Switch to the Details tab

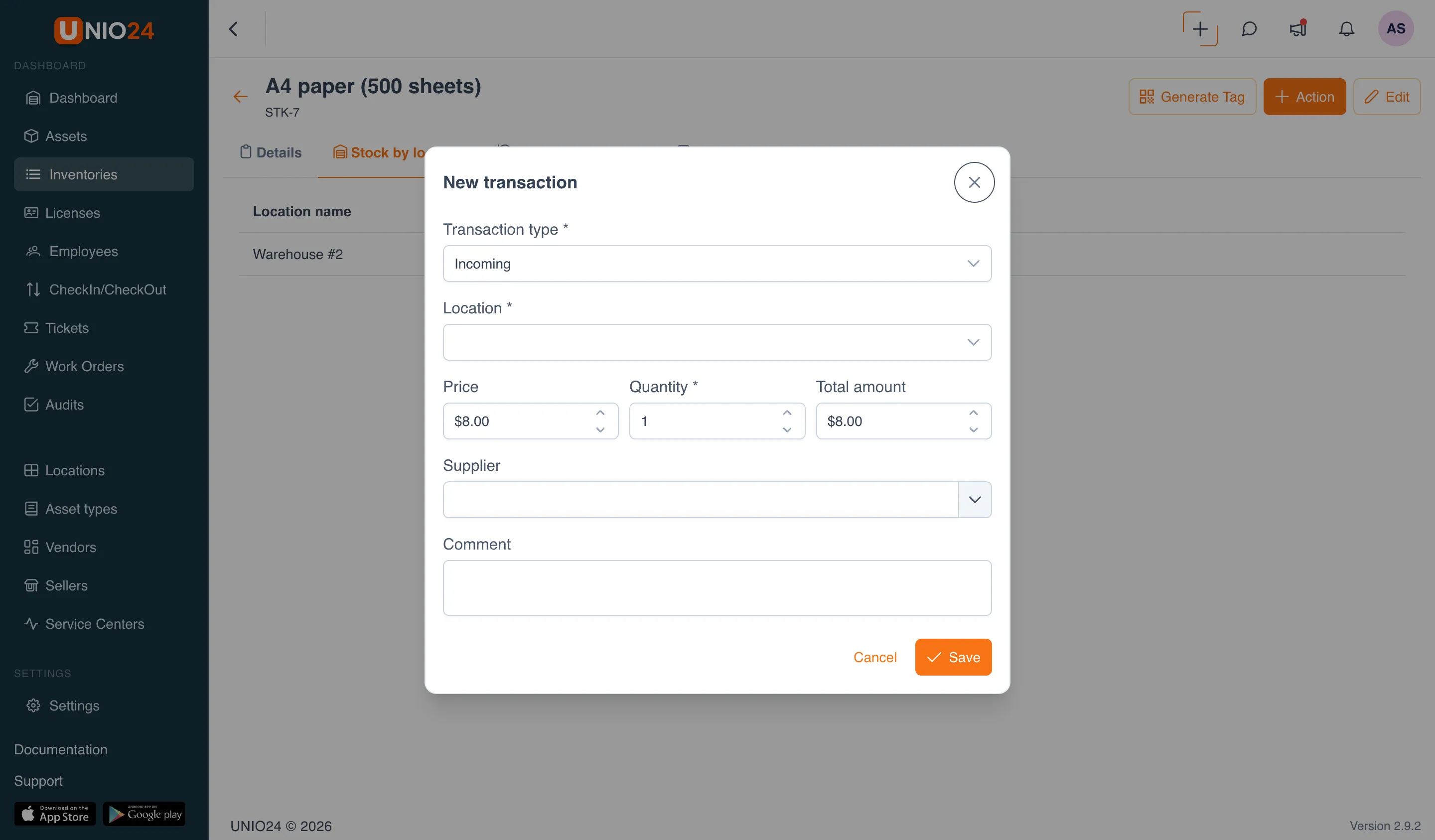pos(271,152)
